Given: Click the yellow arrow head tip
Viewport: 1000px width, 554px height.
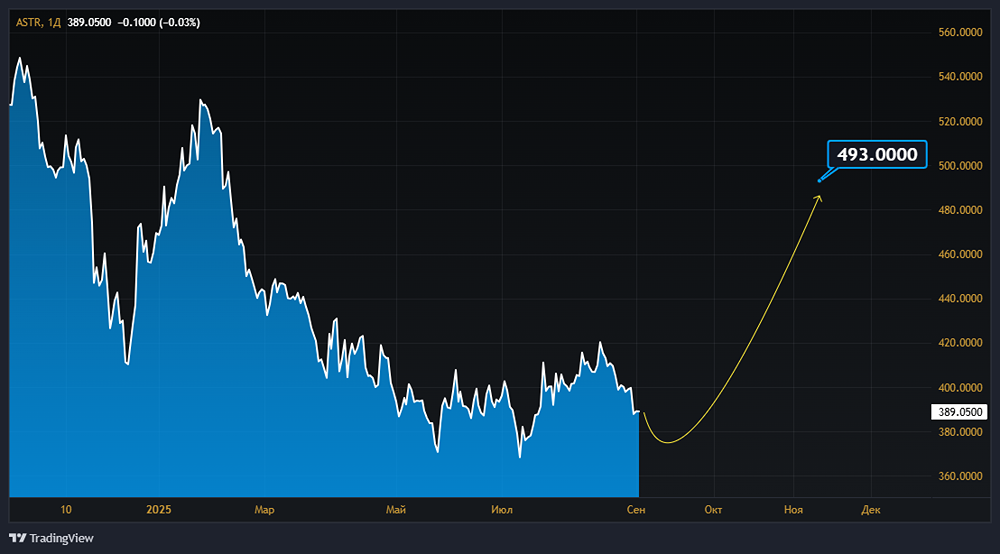Looking at the screenshot, I should [820, 197].
